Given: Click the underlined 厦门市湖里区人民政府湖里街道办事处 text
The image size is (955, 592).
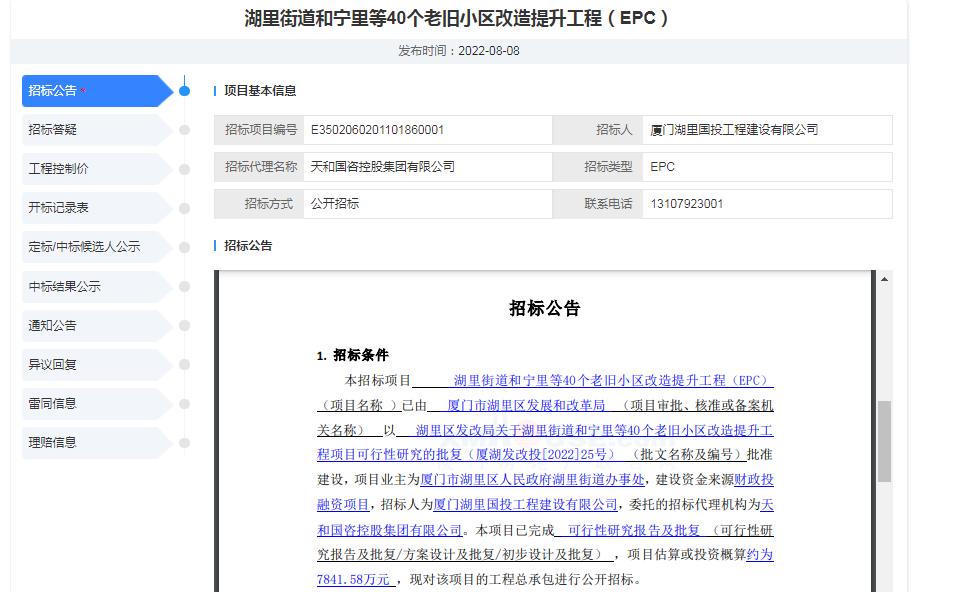Looking at the screenshot, I should pyautogui.click(x=532, y=480).
